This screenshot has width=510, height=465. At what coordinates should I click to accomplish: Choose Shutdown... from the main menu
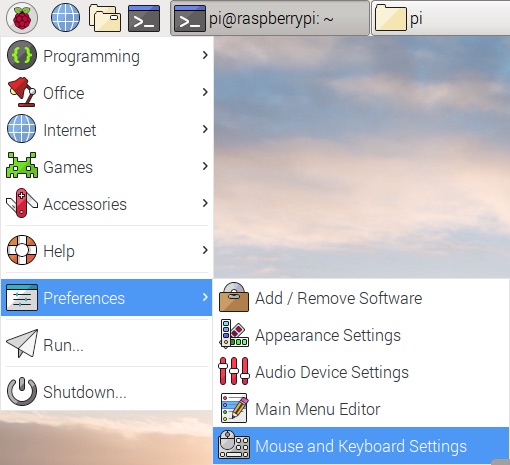pyautogui.click(x=107, y=391)
